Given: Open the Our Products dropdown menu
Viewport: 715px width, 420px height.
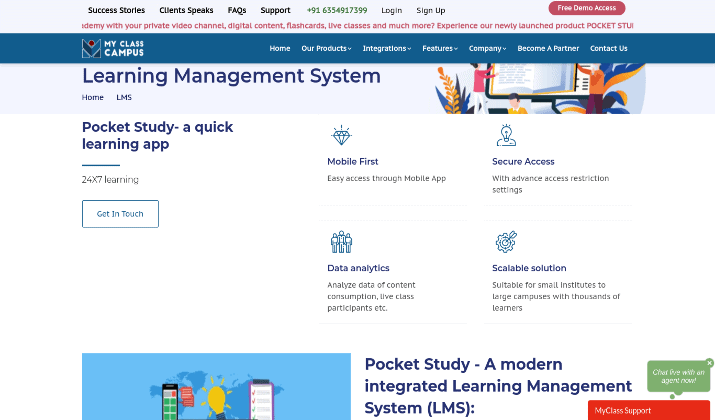Looking at the screenshot, I should [326, 48].
